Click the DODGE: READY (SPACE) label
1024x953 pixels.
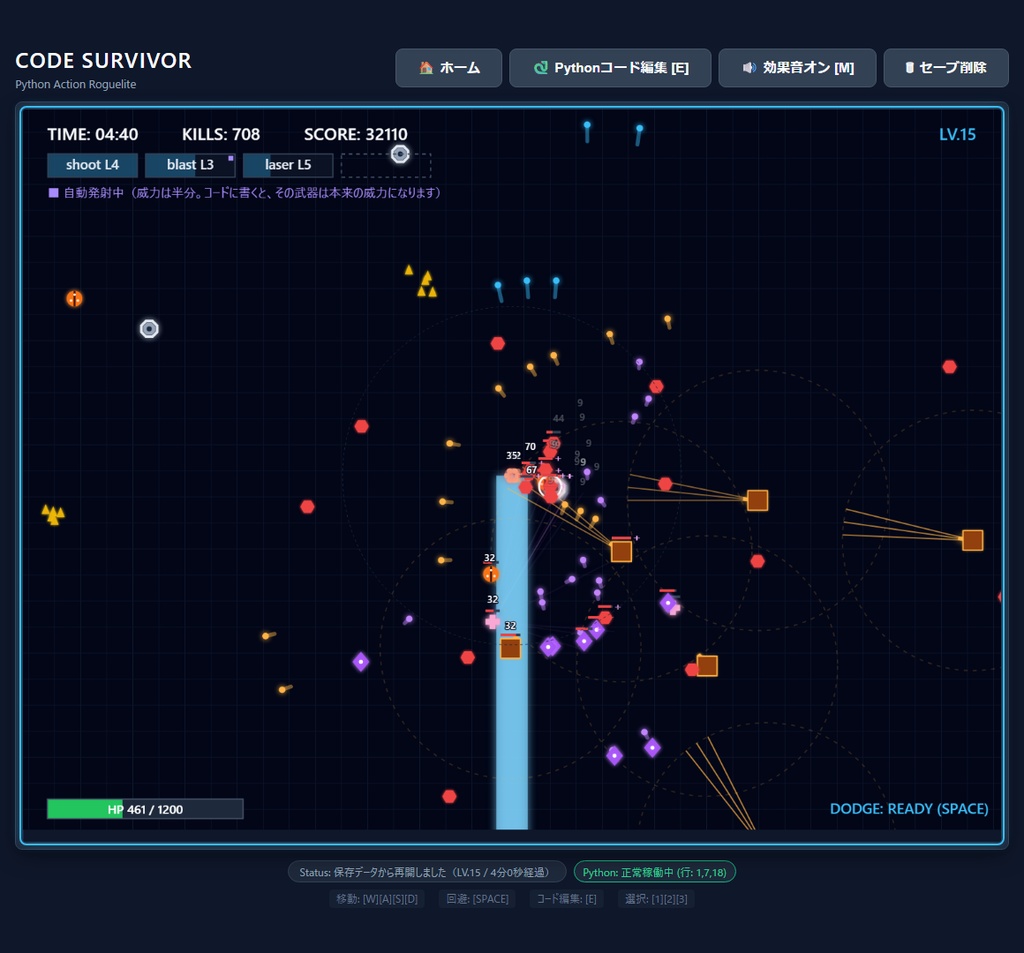click(x=908, y=809)
